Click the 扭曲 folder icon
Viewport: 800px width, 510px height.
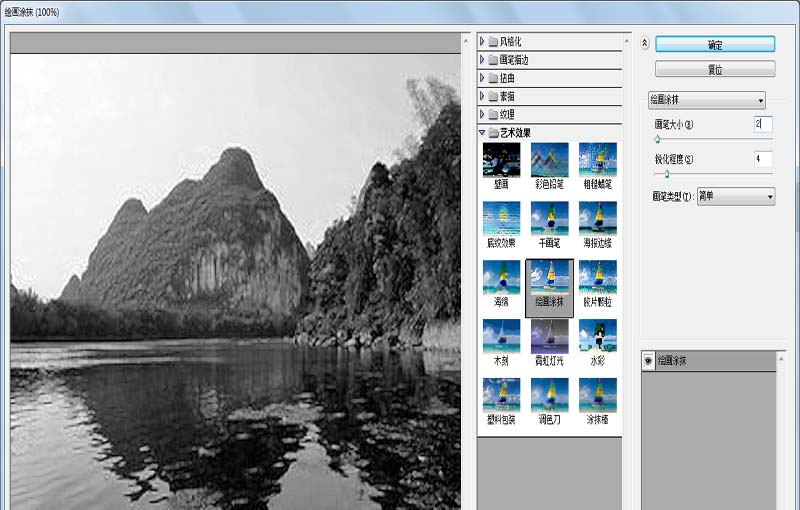tap(493, 78)
